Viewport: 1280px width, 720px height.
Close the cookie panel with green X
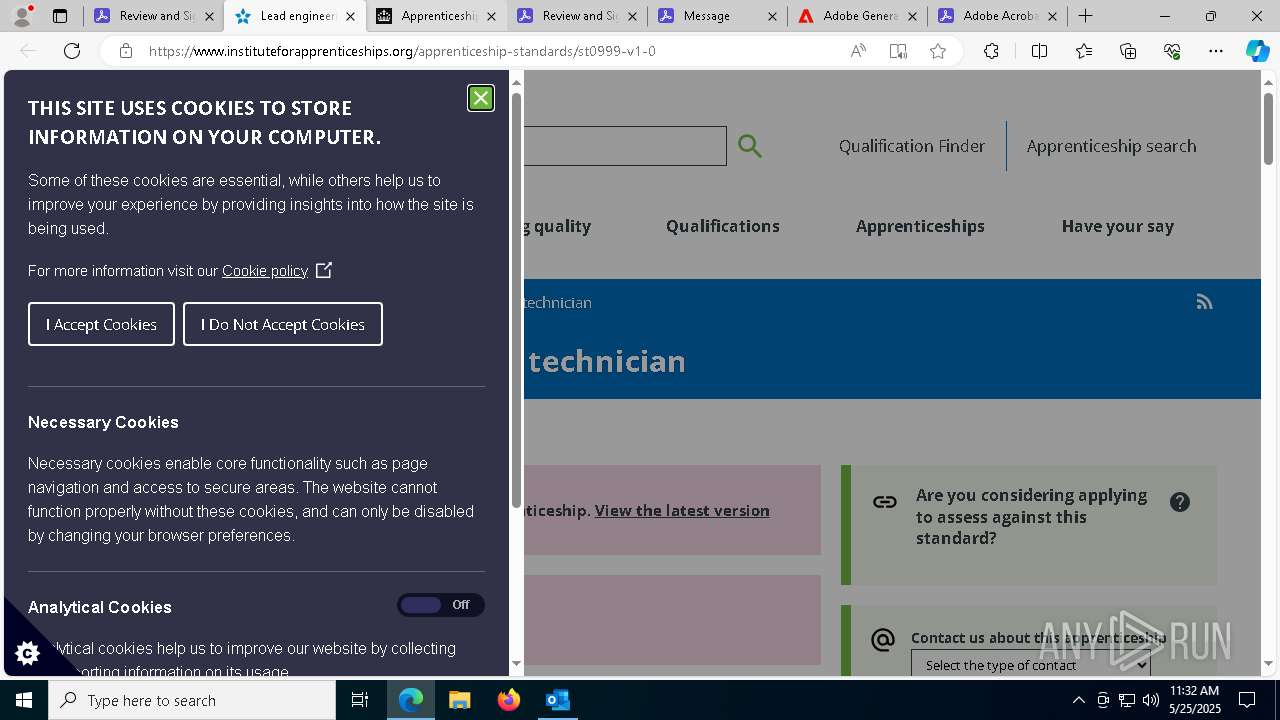[x=481, y=98]
